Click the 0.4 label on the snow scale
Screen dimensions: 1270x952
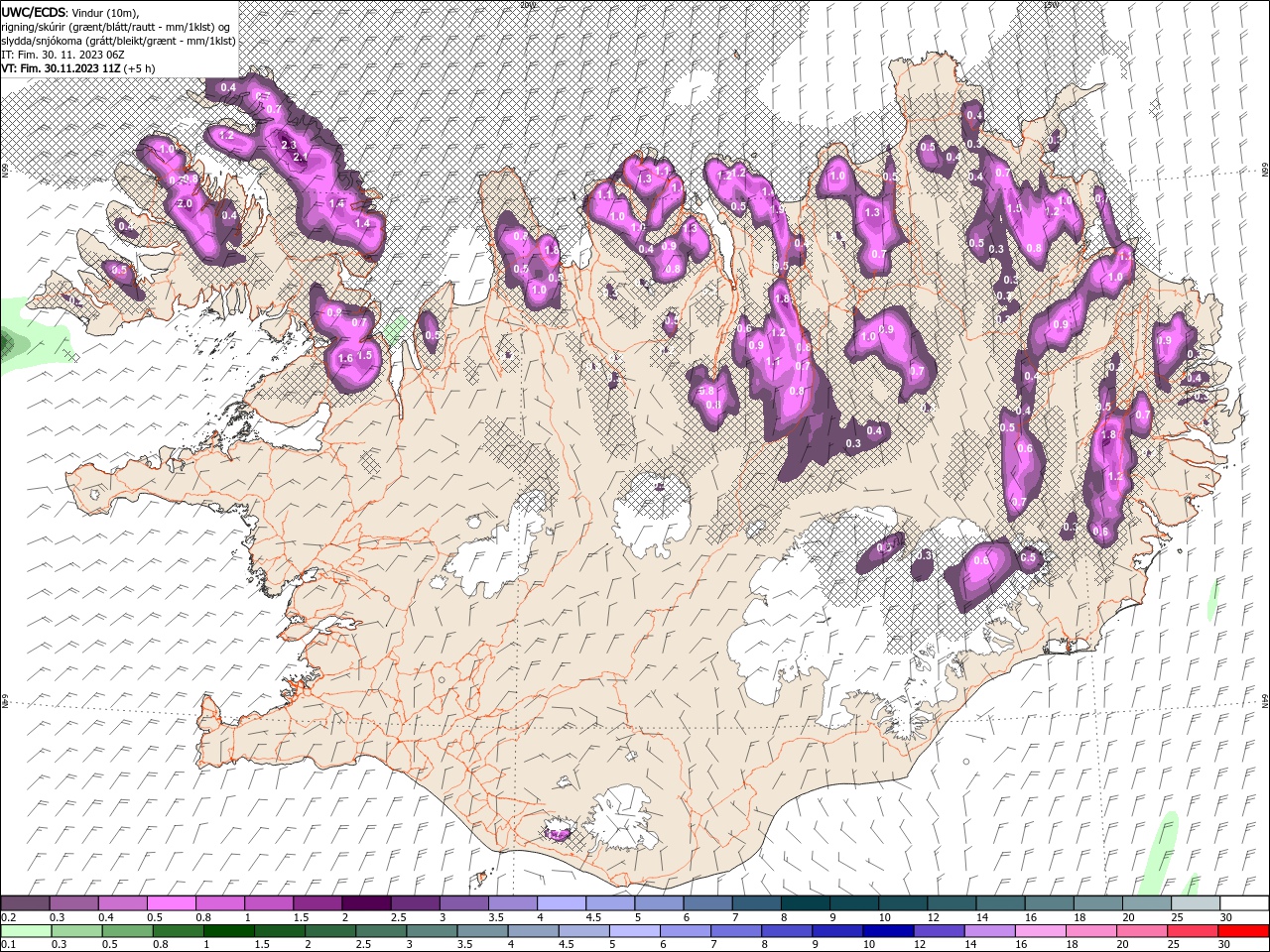coord(106,917)
